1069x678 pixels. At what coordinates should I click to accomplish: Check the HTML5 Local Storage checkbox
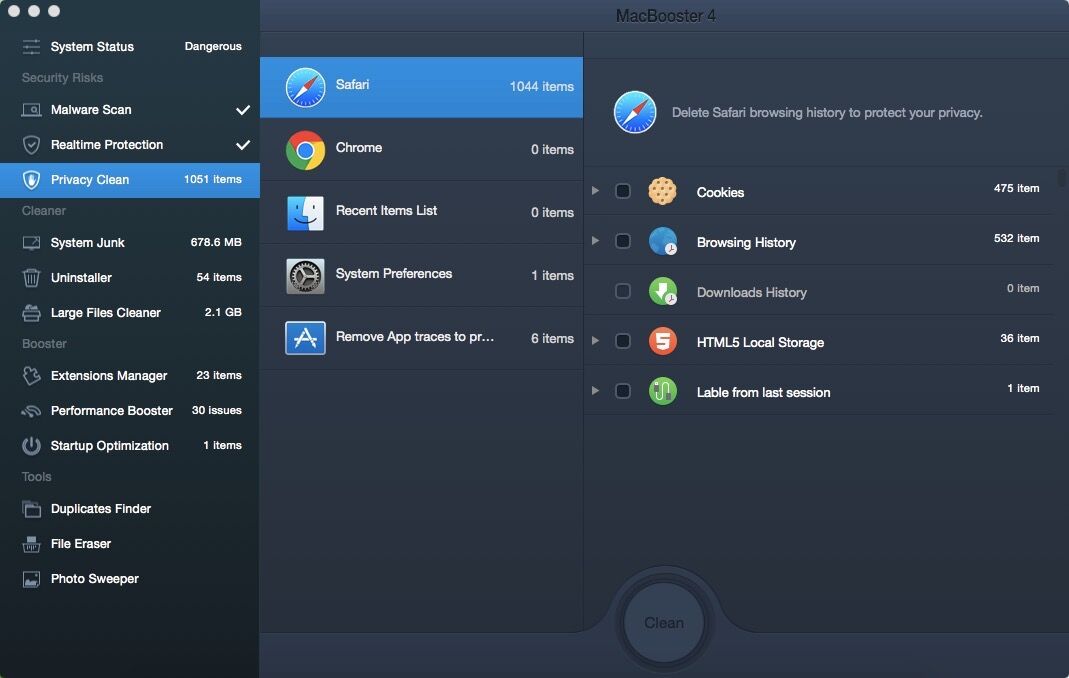click(x=622, y=341)
